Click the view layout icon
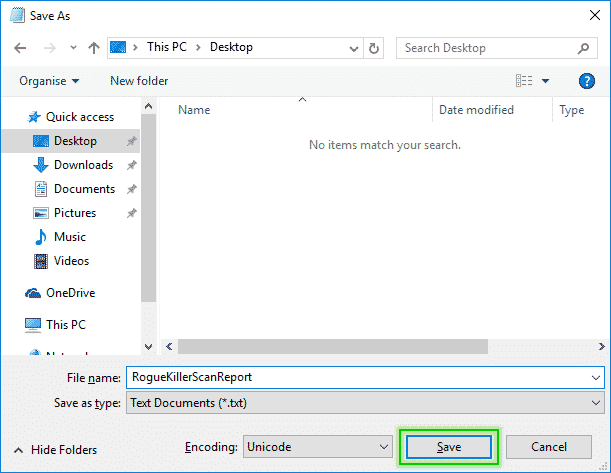Viewport: 611px width, 473px height. (x=524, y=81)
